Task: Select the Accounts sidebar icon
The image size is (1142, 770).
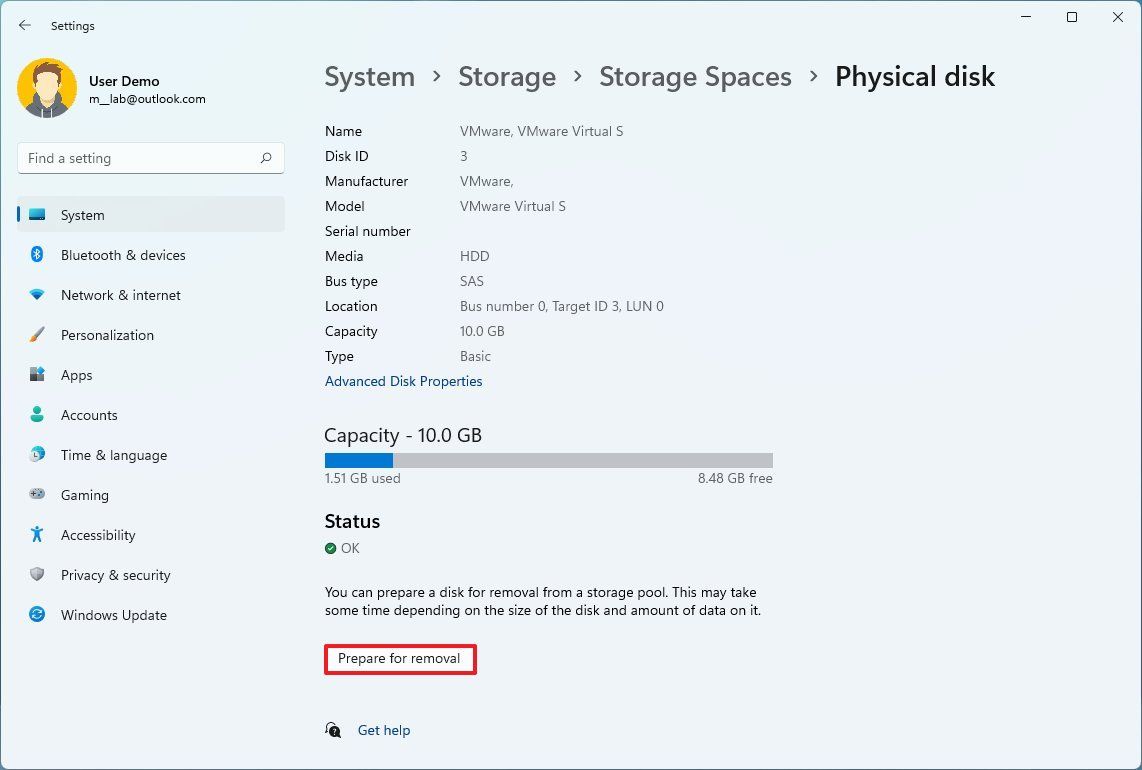Action: pyautogui.click(x=36, y=415)
